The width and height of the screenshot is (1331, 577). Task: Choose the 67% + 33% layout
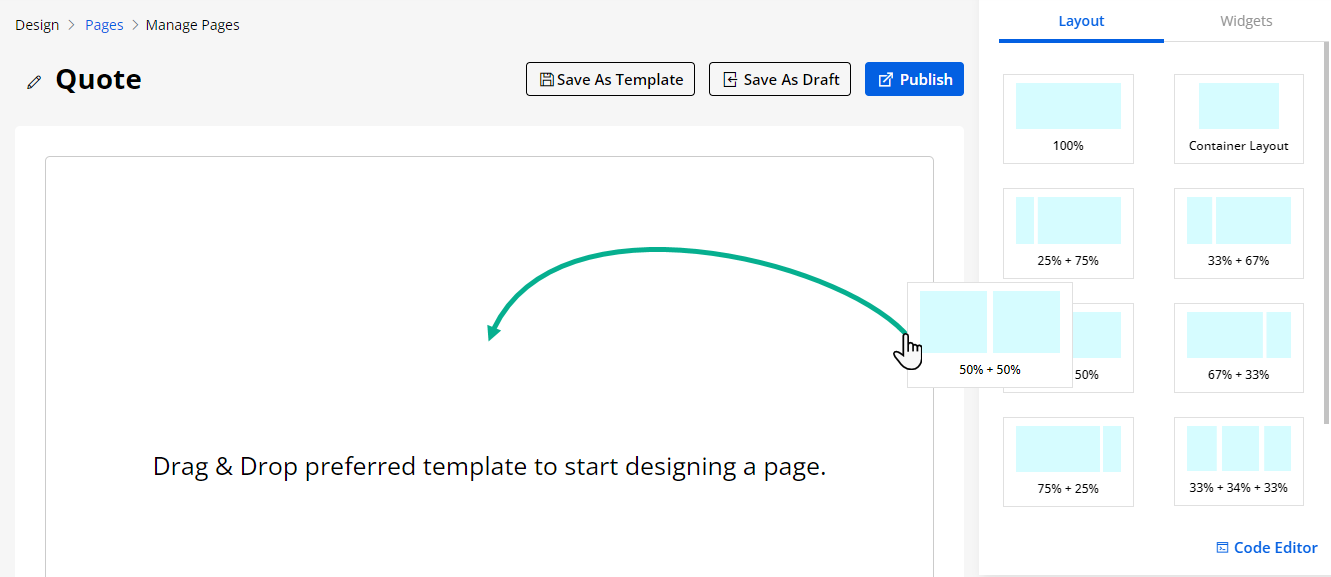coord(1238,347)
